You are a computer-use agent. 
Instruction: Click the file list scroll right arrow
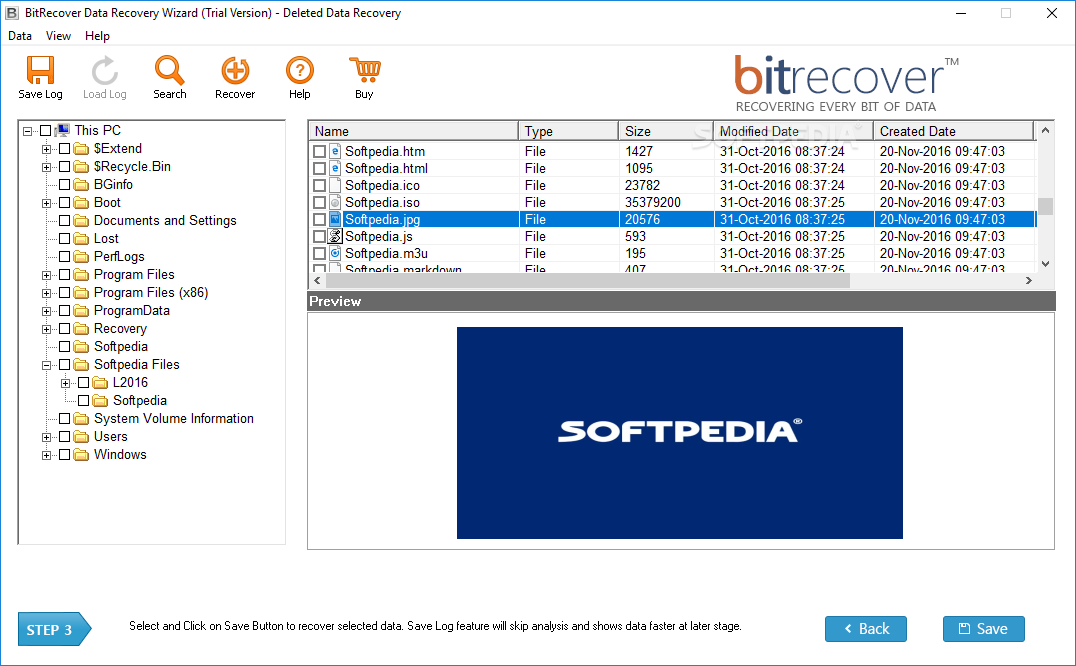[x=1028, y=281]
